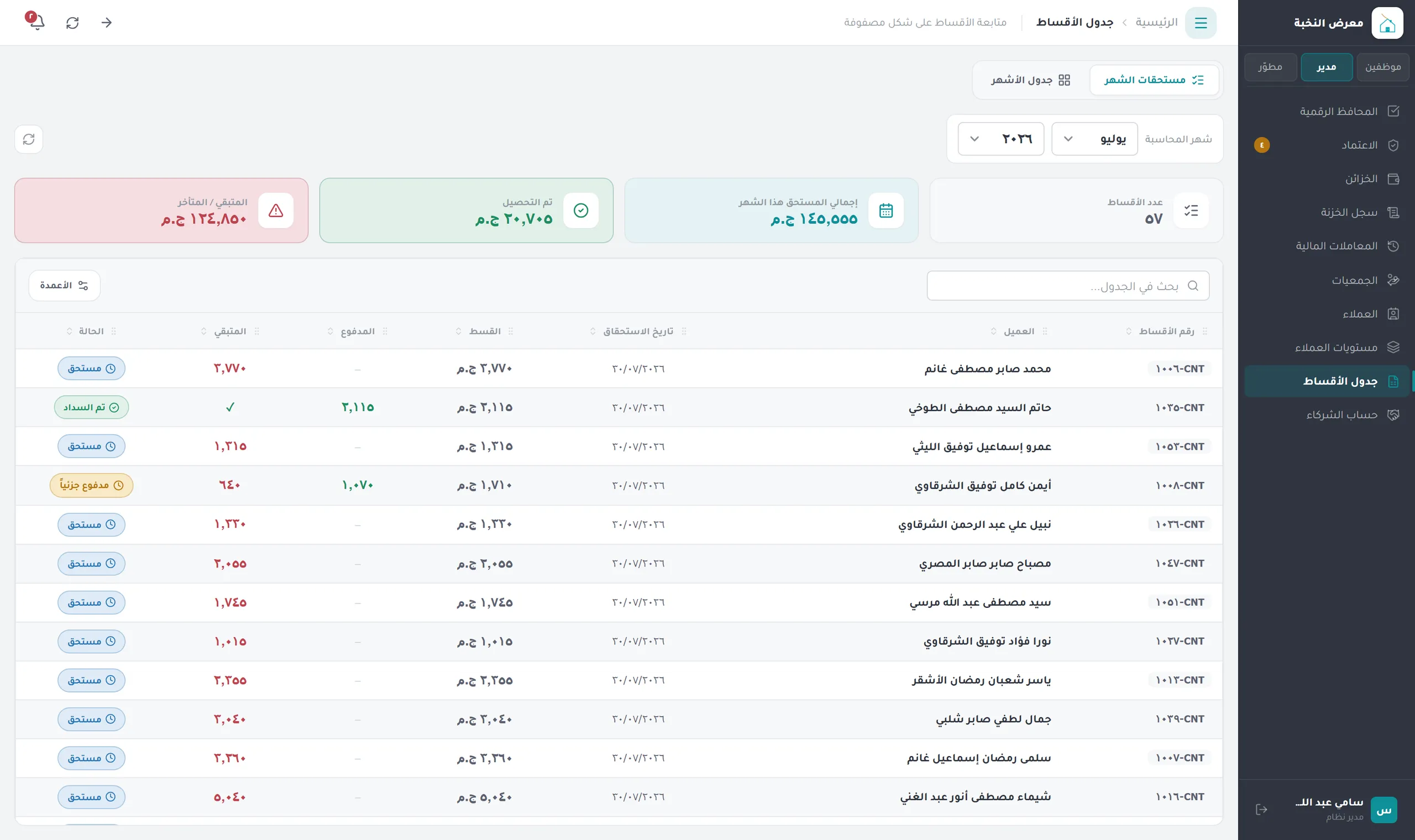Open the notifications bell

(37, 23)
